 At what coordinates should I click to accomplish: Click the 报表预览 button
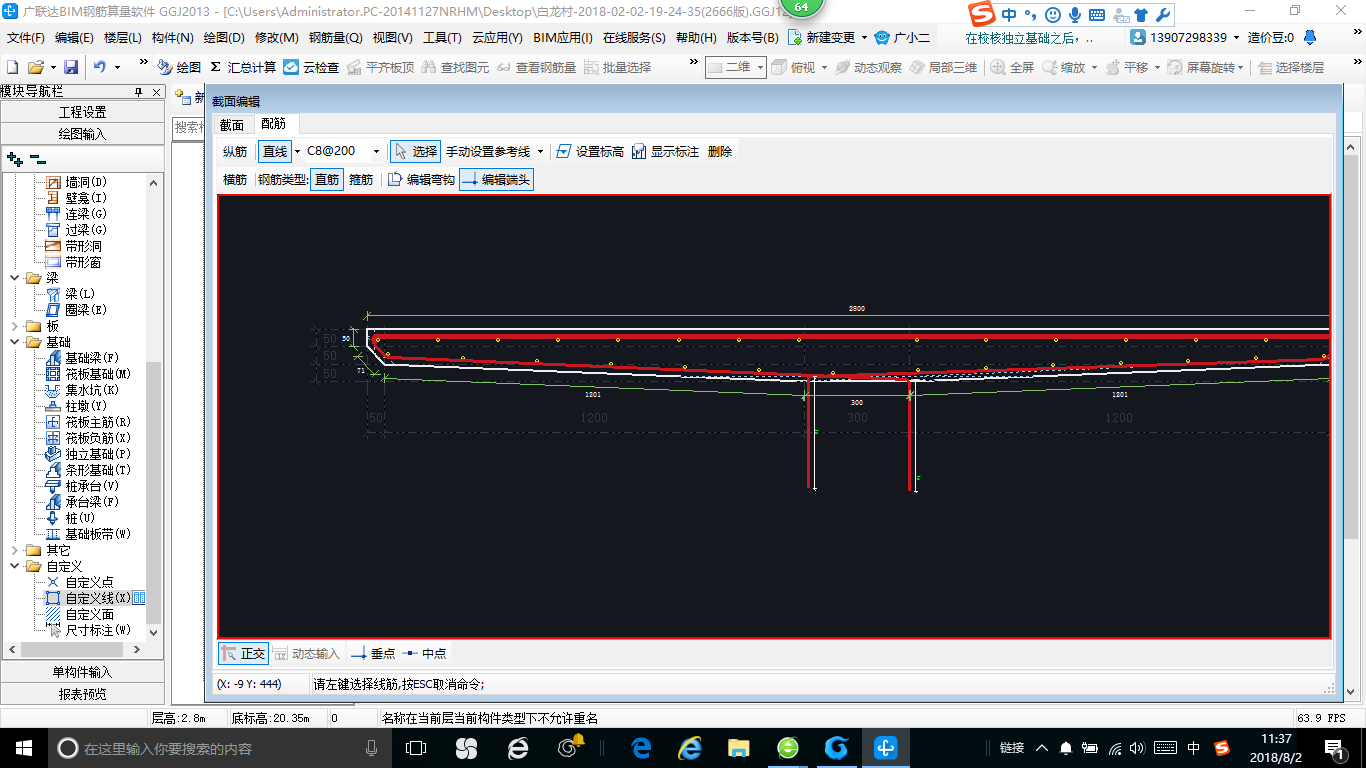point(82,693)
